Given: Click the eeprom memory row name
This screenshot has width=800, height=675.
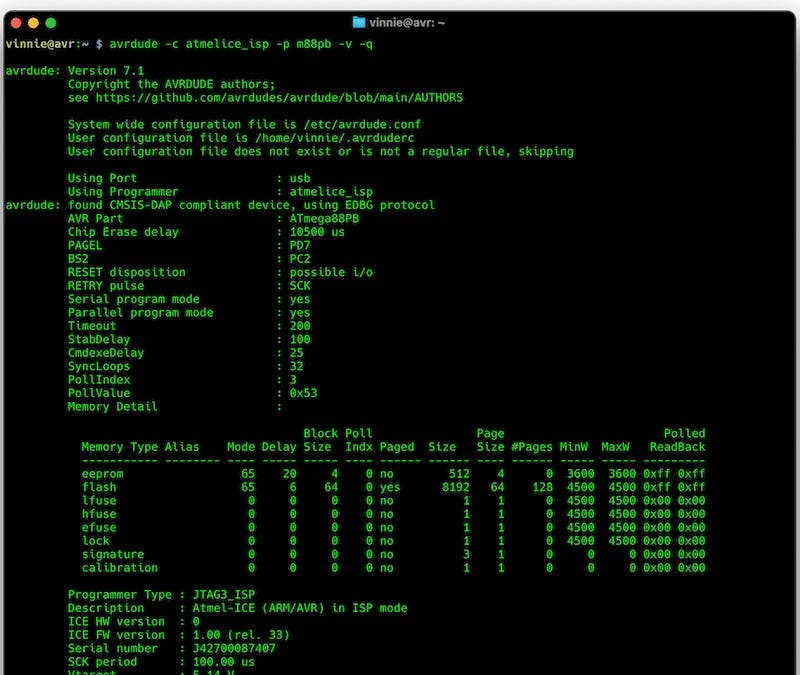Looking at the screenshot, I should point(103,474).
